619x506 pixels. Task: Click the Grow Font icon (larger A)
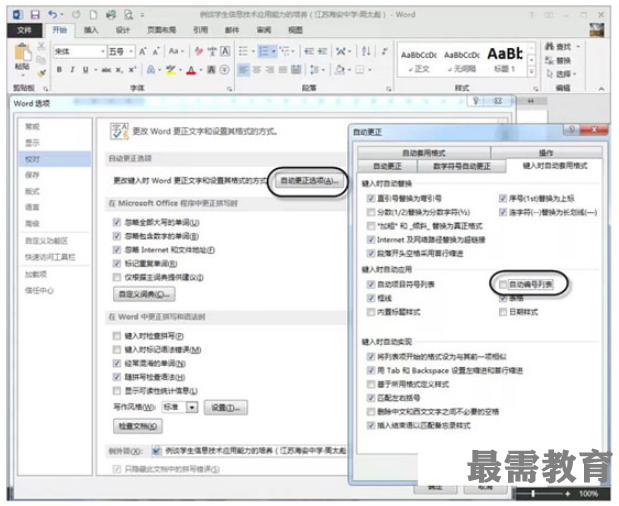tap(143, 51)
